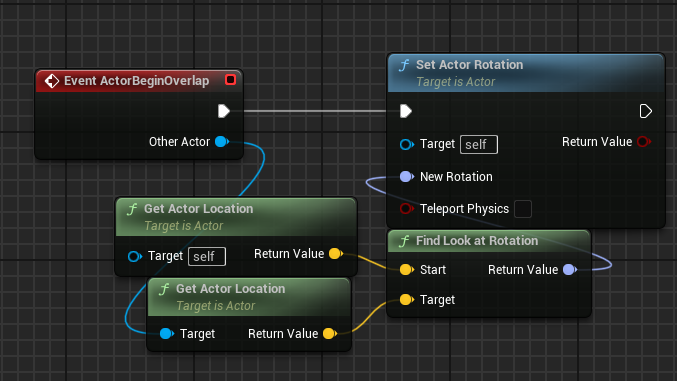This screenshot has width=677, height=381.
Task: Click the self field on Set Actor Rotation Target
Action: click(479, 144)
